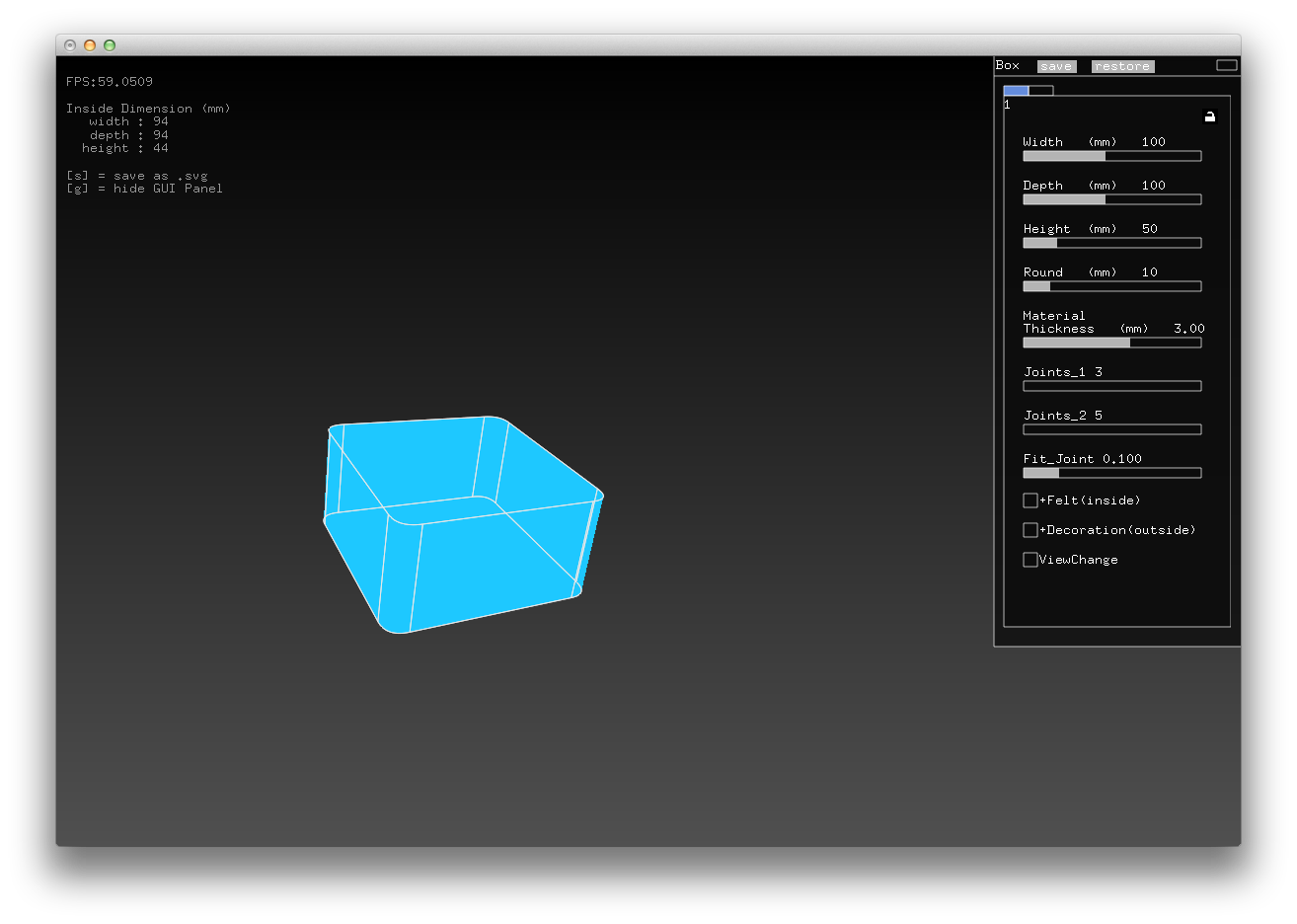Click the save button in Box panel
This screenshot has height=924, width=1297.
tap(1056, 66)
